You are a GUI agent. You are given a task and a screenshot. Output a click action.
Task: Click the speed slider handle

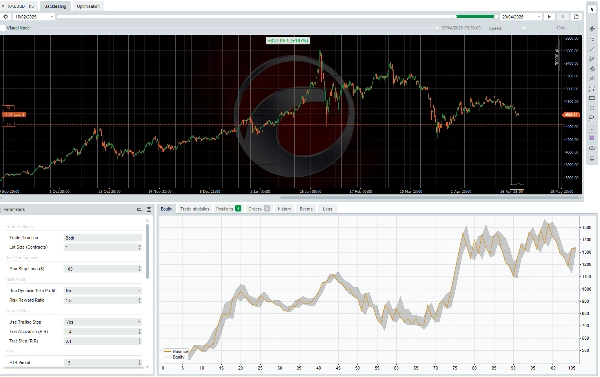524,28
